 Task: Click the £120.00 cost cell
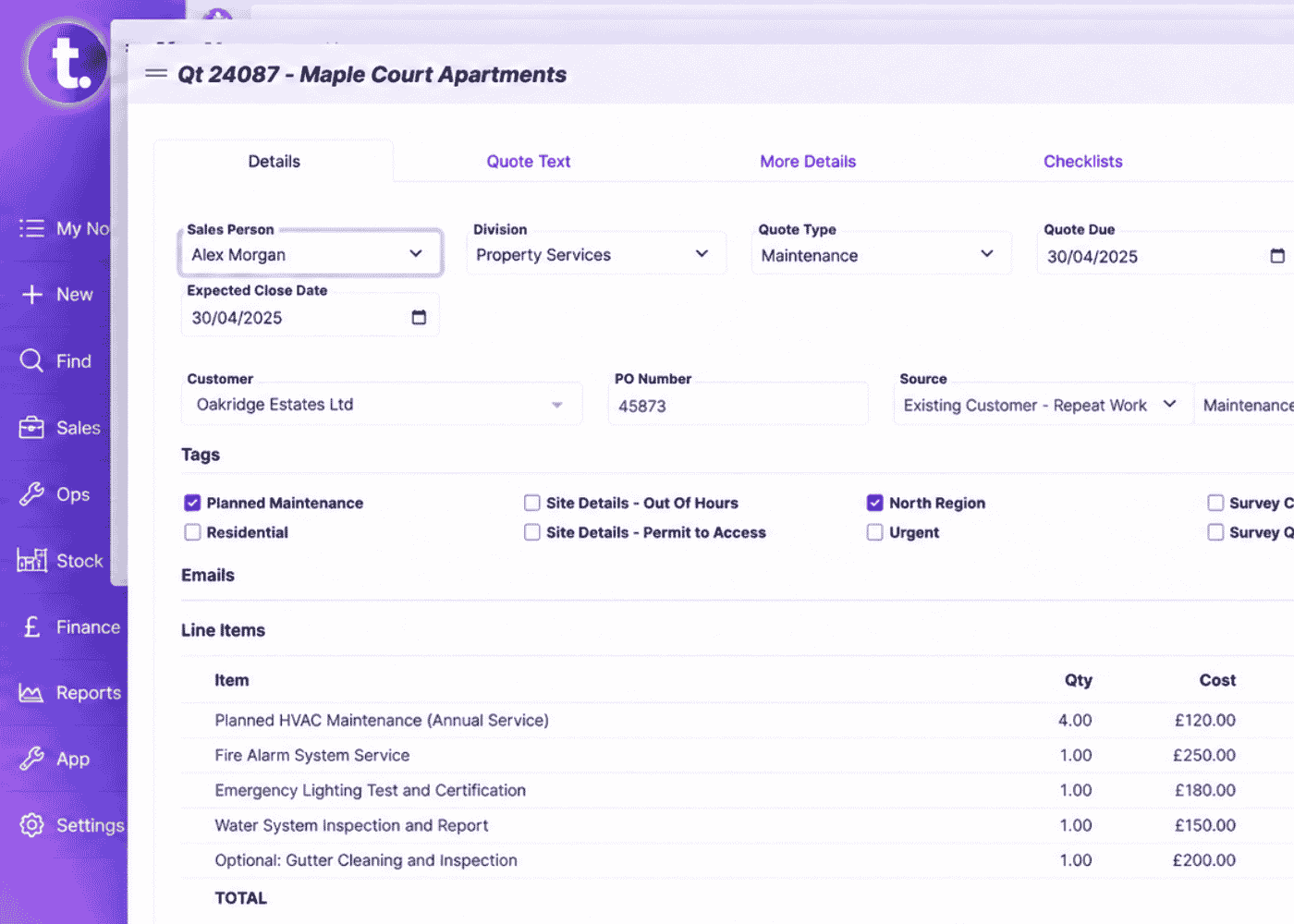pos(1205,720)
